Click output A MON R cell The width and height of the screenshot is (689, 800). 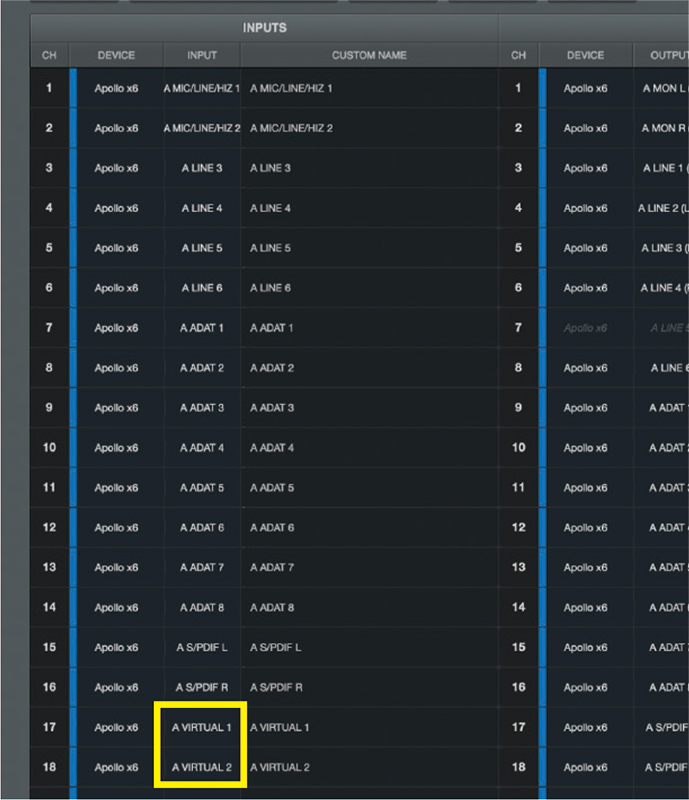[662, 128]
